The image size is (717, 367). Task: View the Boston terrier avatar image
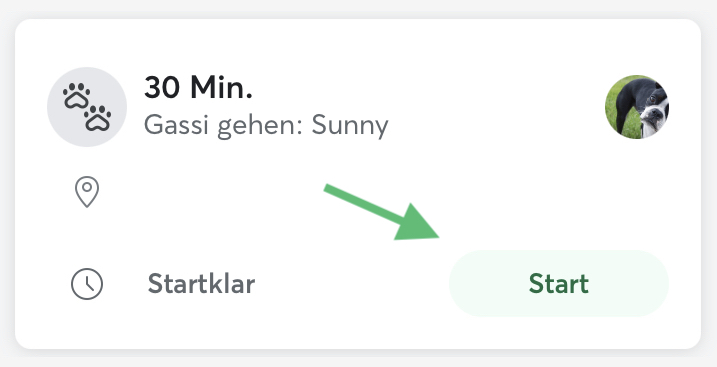[637, 107]
